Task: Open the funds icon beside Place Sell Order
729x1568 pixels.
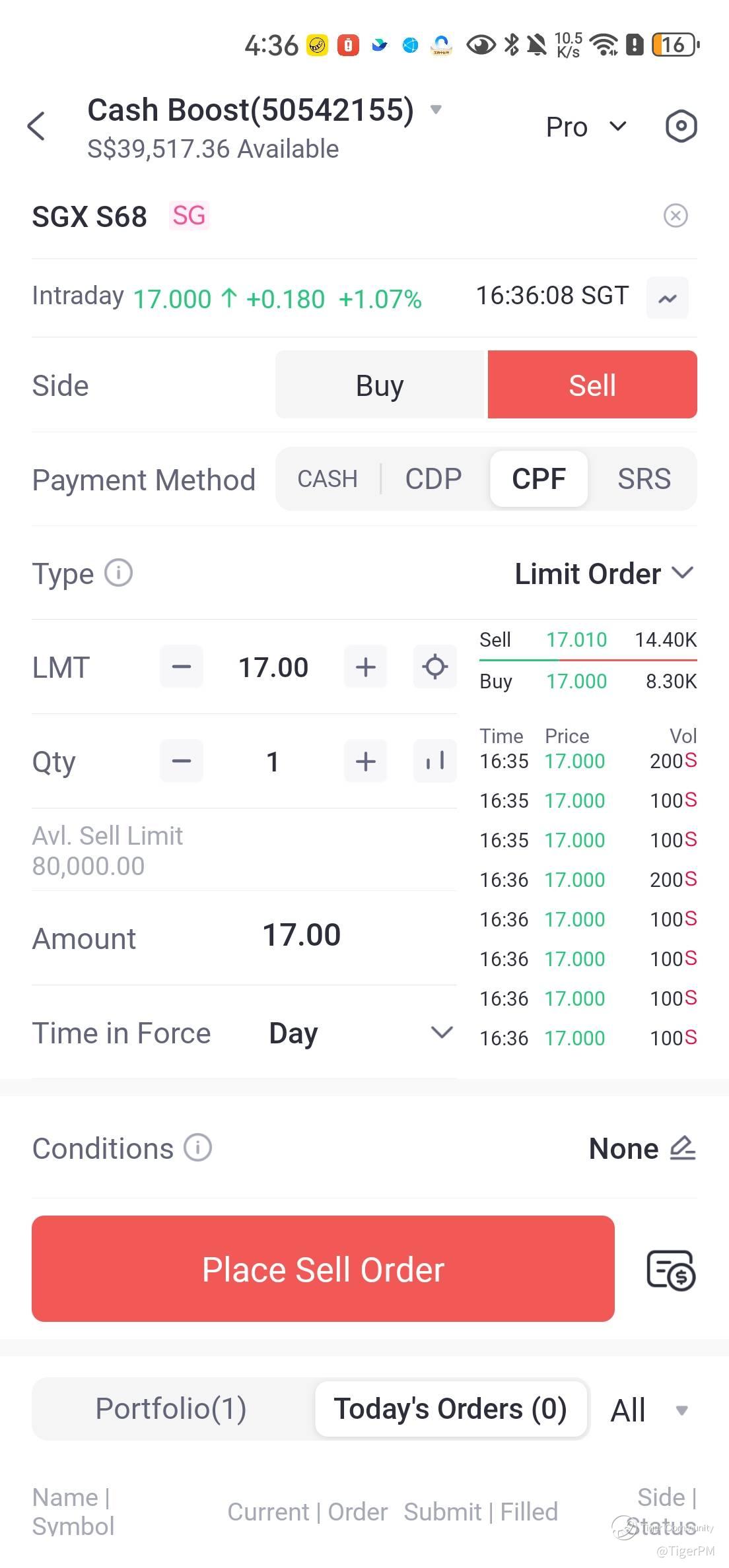Action: (x=670, y=1269)
